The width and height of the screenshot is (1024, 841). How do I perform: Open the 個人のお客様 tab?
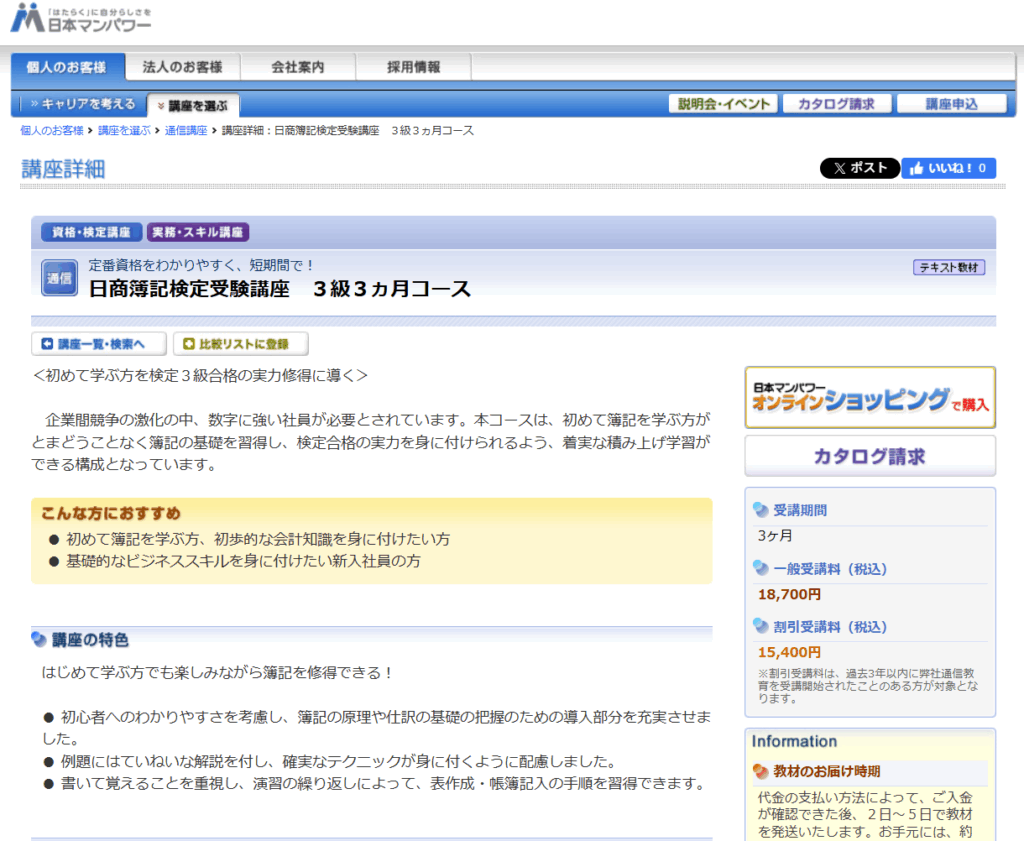pos(67,67)
